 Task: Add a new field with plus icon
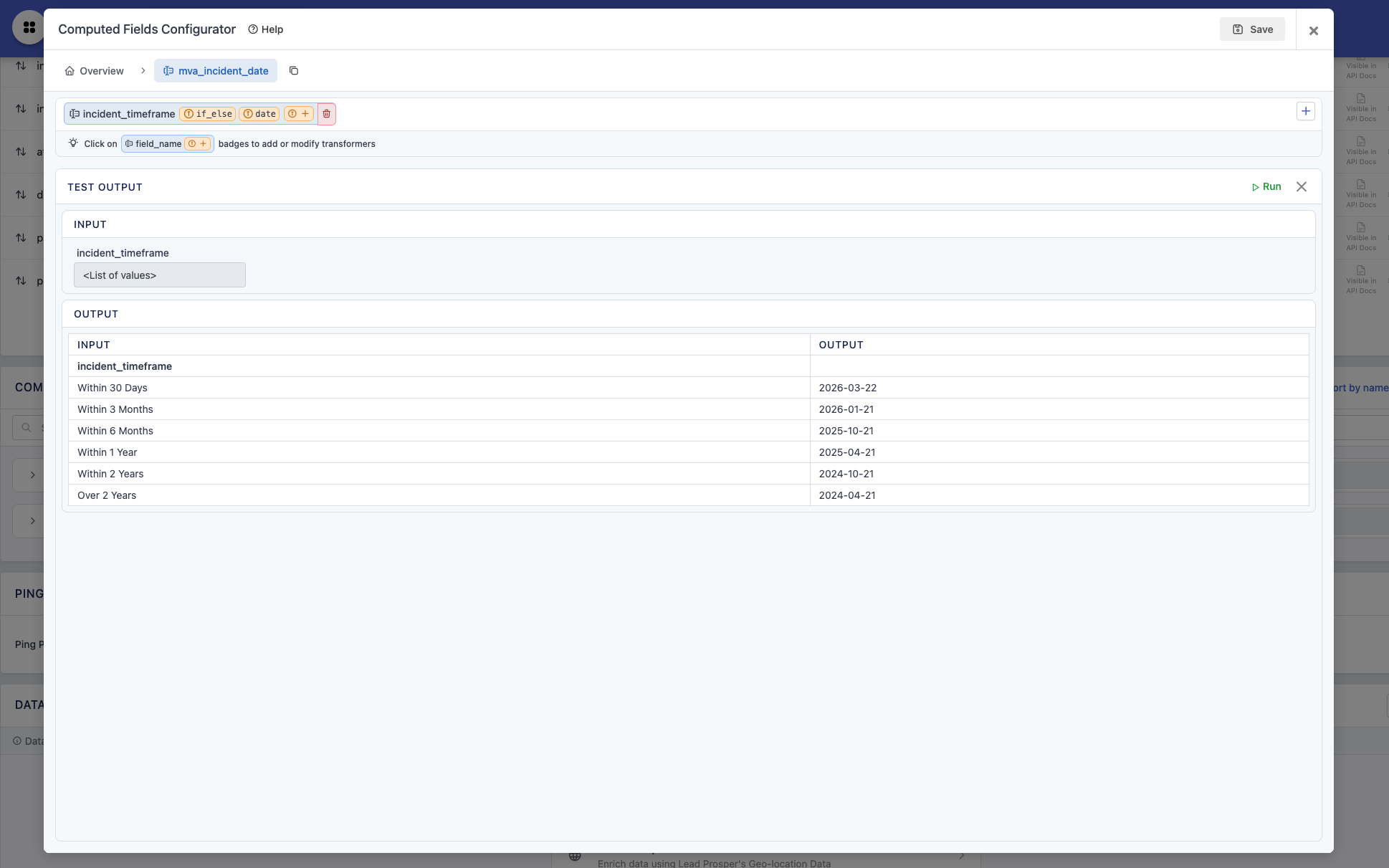point(1305,111)
